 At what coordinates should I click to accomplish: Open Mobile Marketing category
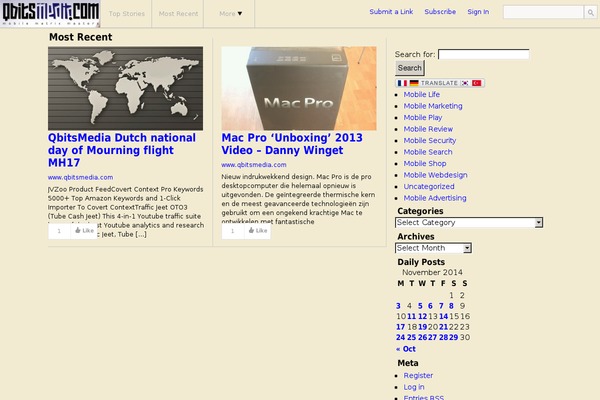(x=433, y=106)
